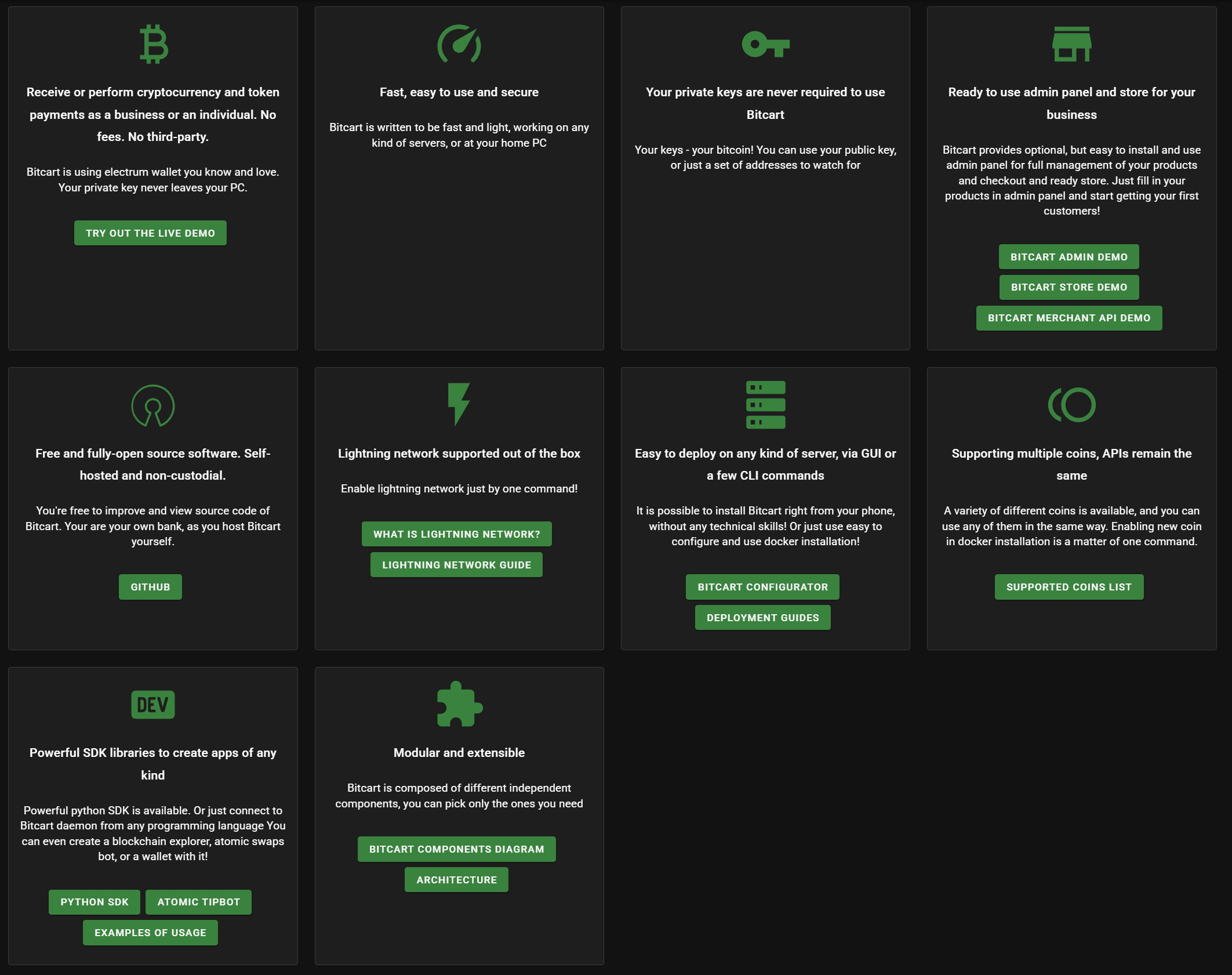
Task: Click the green key icon
Action: click(765, 45)
